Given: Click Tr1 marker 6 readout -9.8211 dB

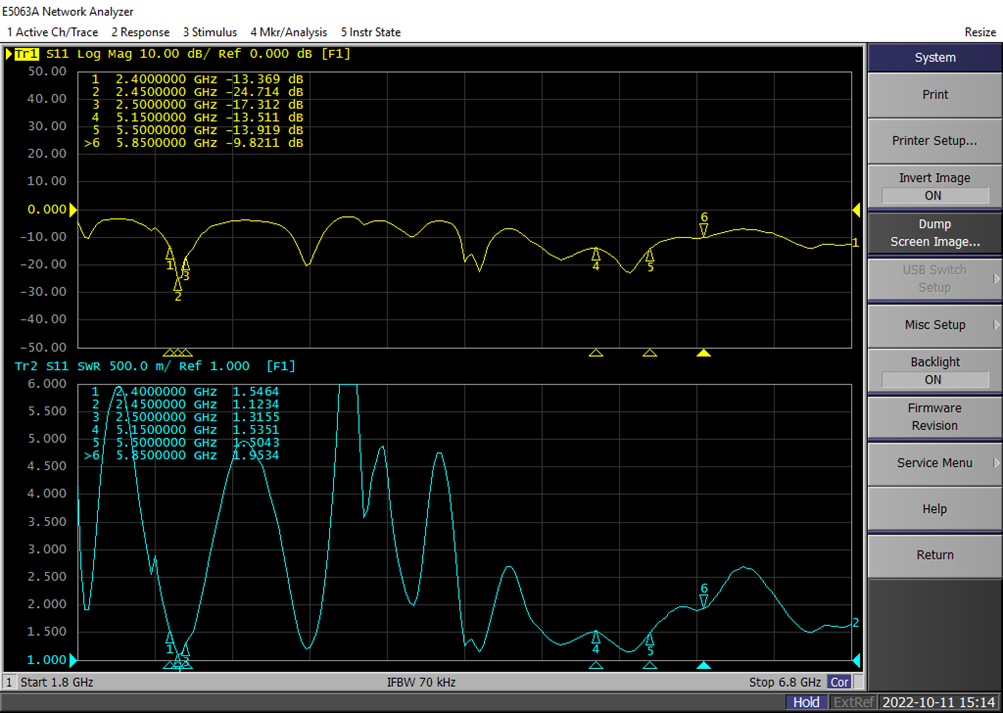Looking at the screenshot, I should (264, 143).
